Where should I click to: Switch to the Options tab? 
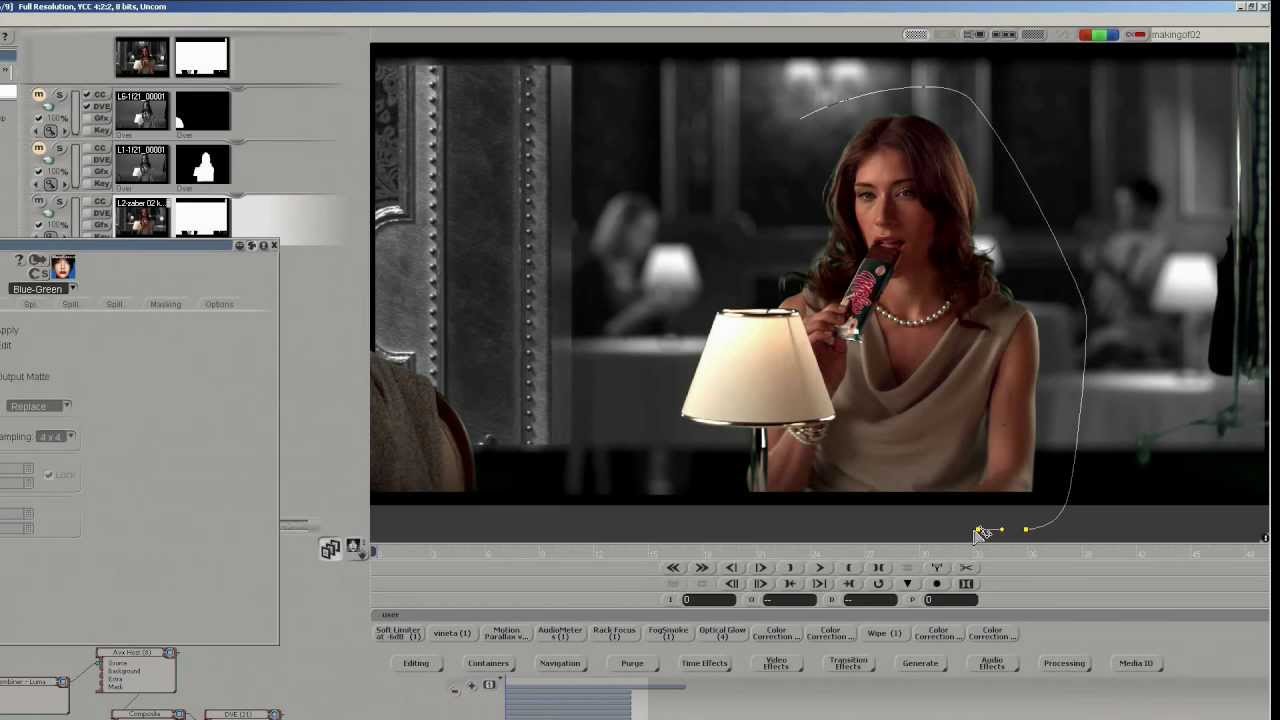[219, 304]
